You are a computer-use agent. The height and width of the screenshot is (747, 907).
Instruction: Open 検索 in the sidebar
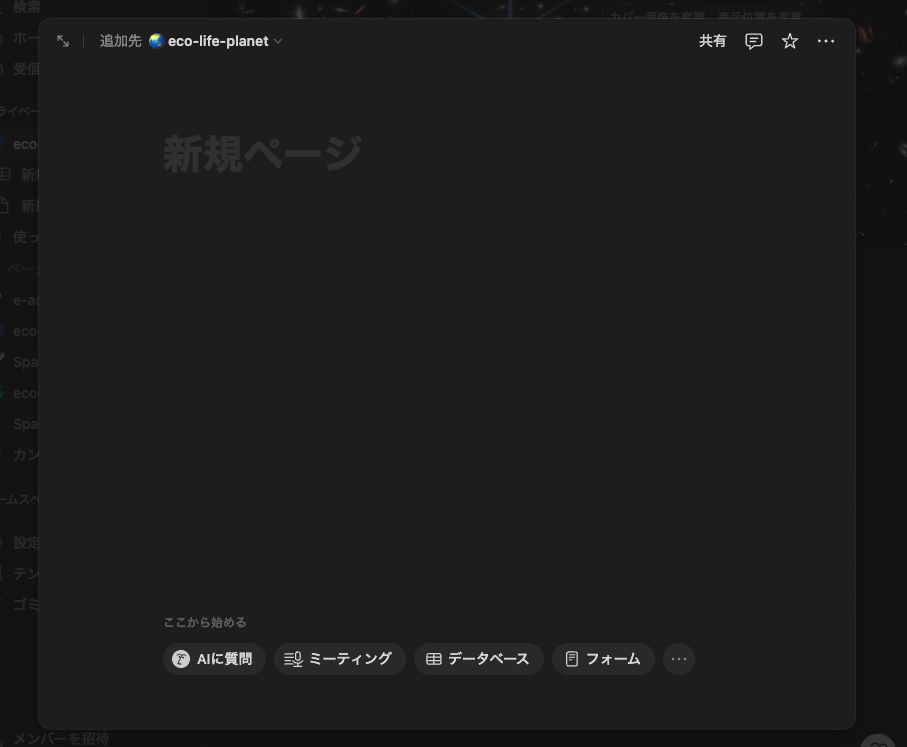point(26,7)
